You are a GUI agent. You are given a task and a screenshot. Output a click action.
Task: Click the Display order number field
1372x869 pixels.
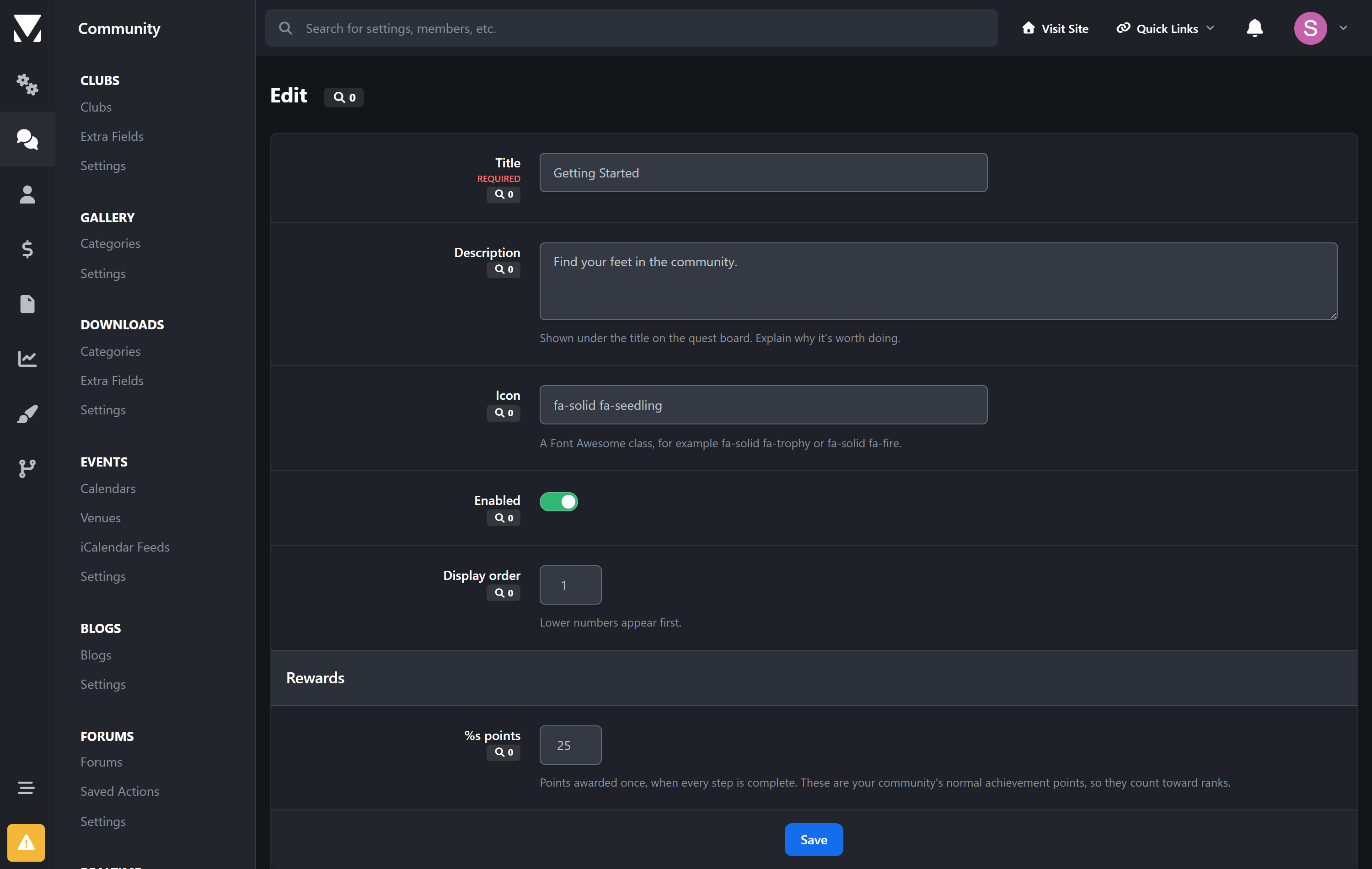570,585
